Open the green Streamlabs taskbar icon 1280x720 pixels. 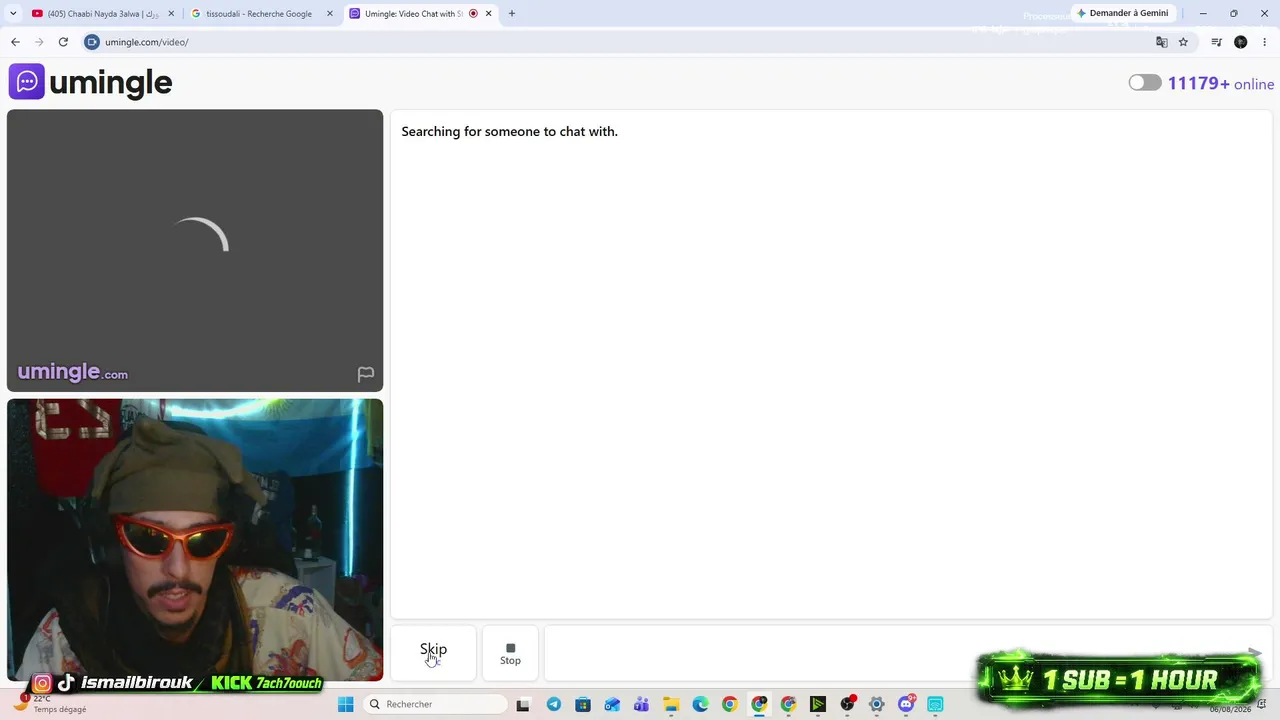point(818,705)
